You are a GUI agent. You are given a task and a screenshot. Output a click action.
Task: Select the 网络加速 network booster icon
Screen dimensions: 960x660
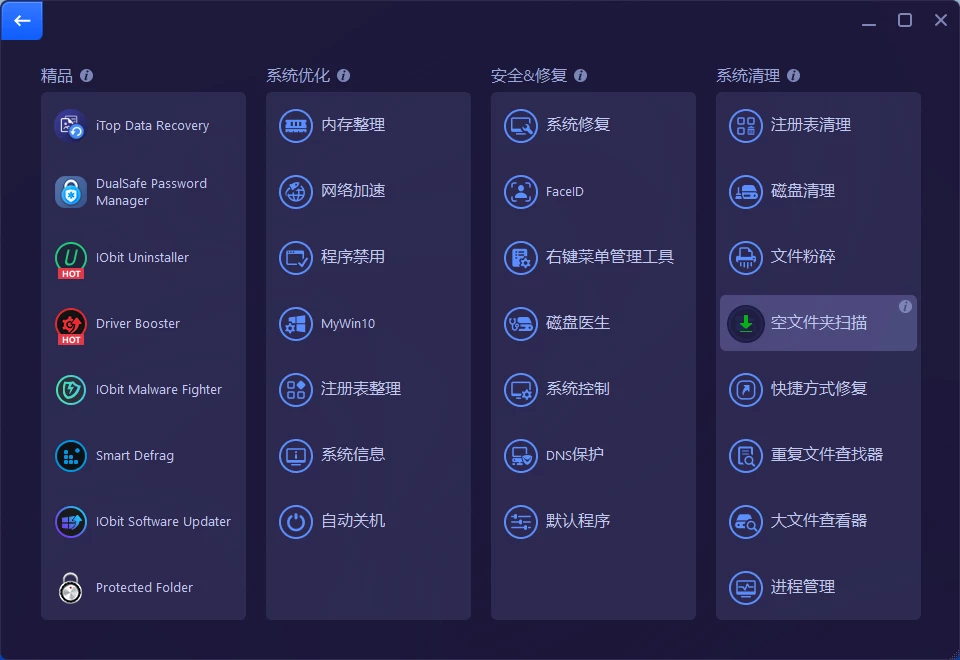pyautogui.click(x=295, y=191)
